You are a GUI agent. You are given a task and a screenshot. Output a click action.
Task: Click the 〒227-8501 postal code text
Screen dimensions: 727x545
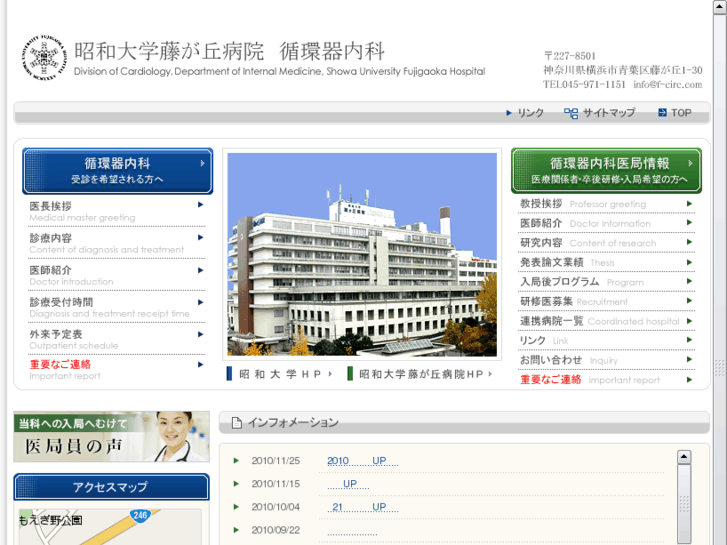[570, 56]
